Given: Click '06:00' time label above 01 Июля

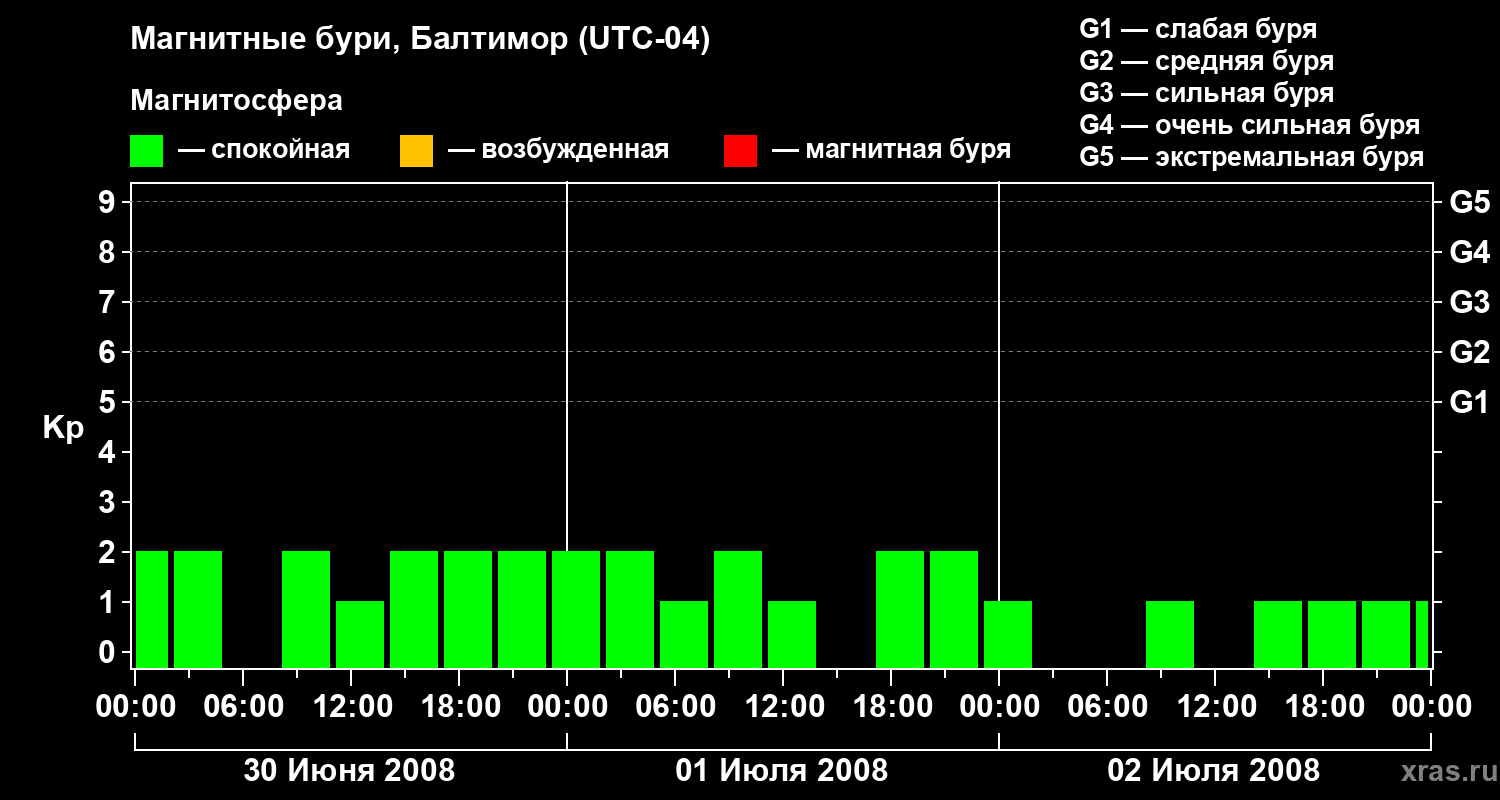Looking at the screenshot, I should click(675, 707).
